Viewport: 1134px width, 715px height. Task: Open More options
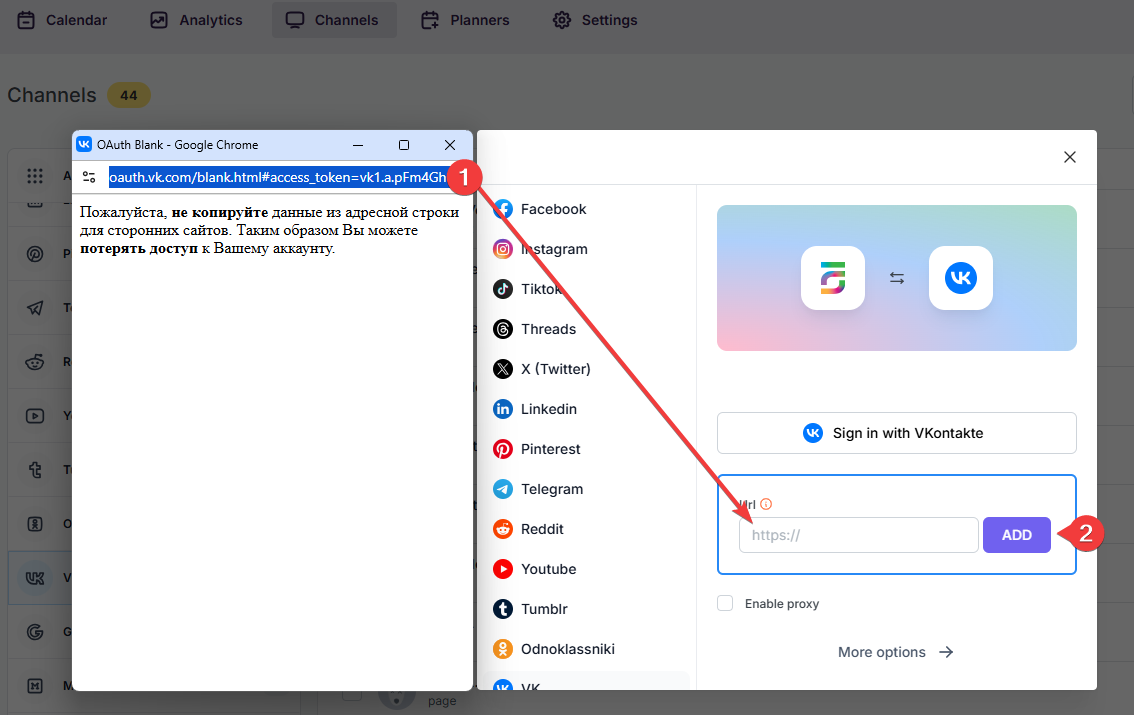click(x=895, y=652)
